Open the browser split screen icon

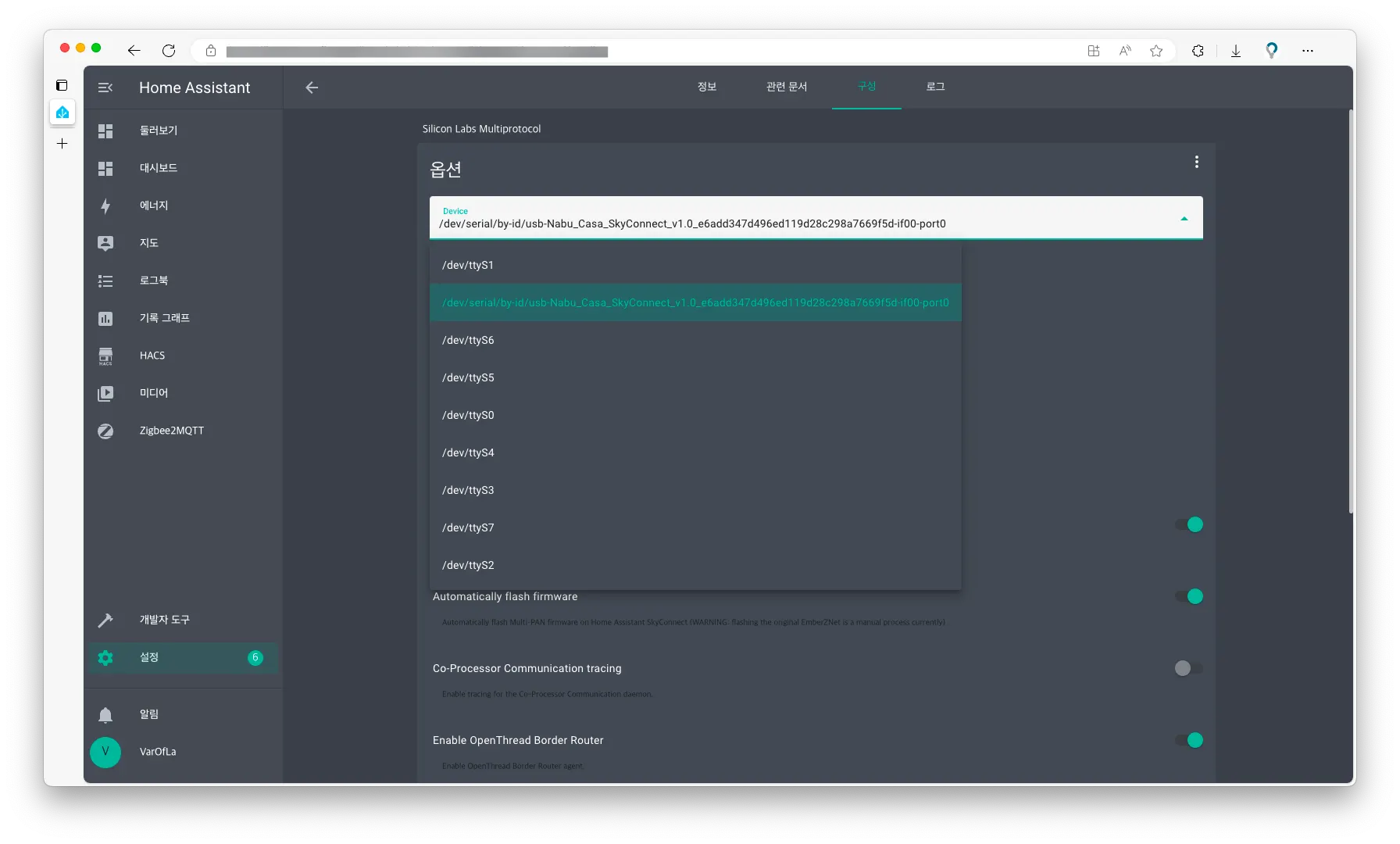pos(1094,51)
